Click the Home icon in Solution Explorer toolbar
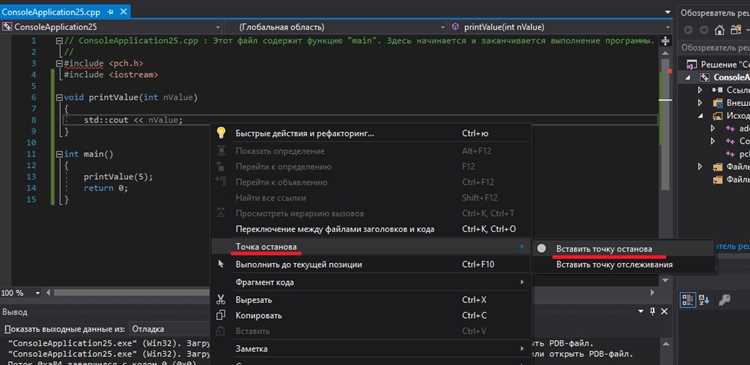 coord(719,31)
